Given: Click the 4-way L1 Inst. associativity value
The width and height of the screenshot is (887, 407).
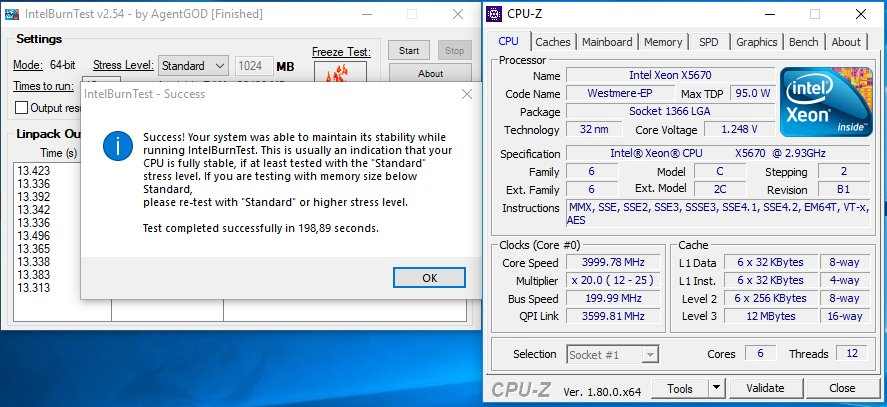Looking at the screenshot, I should (845, 281).
